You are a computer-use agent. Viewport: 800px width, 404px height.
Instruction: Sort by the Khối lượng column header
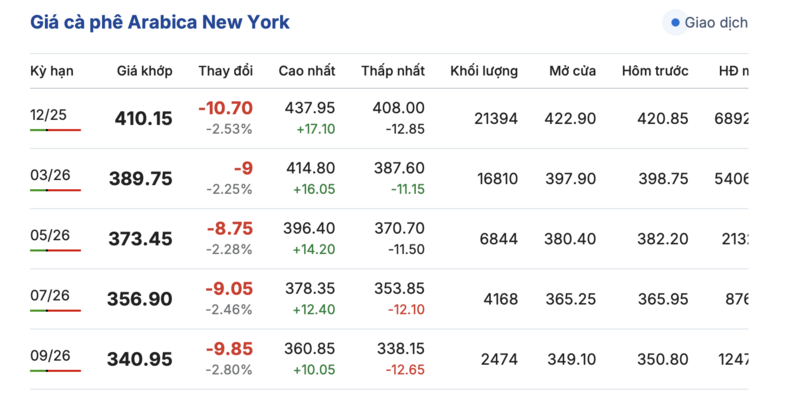point(484,71)
